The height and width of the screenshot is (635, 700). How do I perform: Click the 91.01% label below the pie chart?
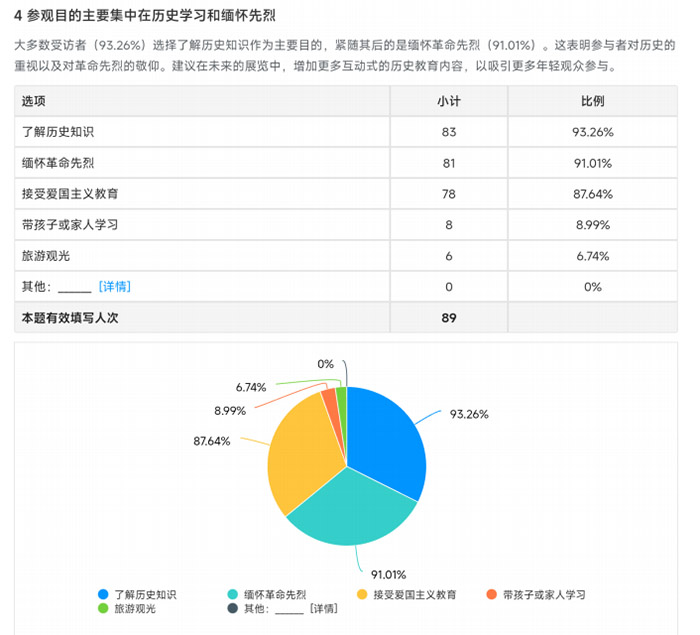tap(388, 574)
